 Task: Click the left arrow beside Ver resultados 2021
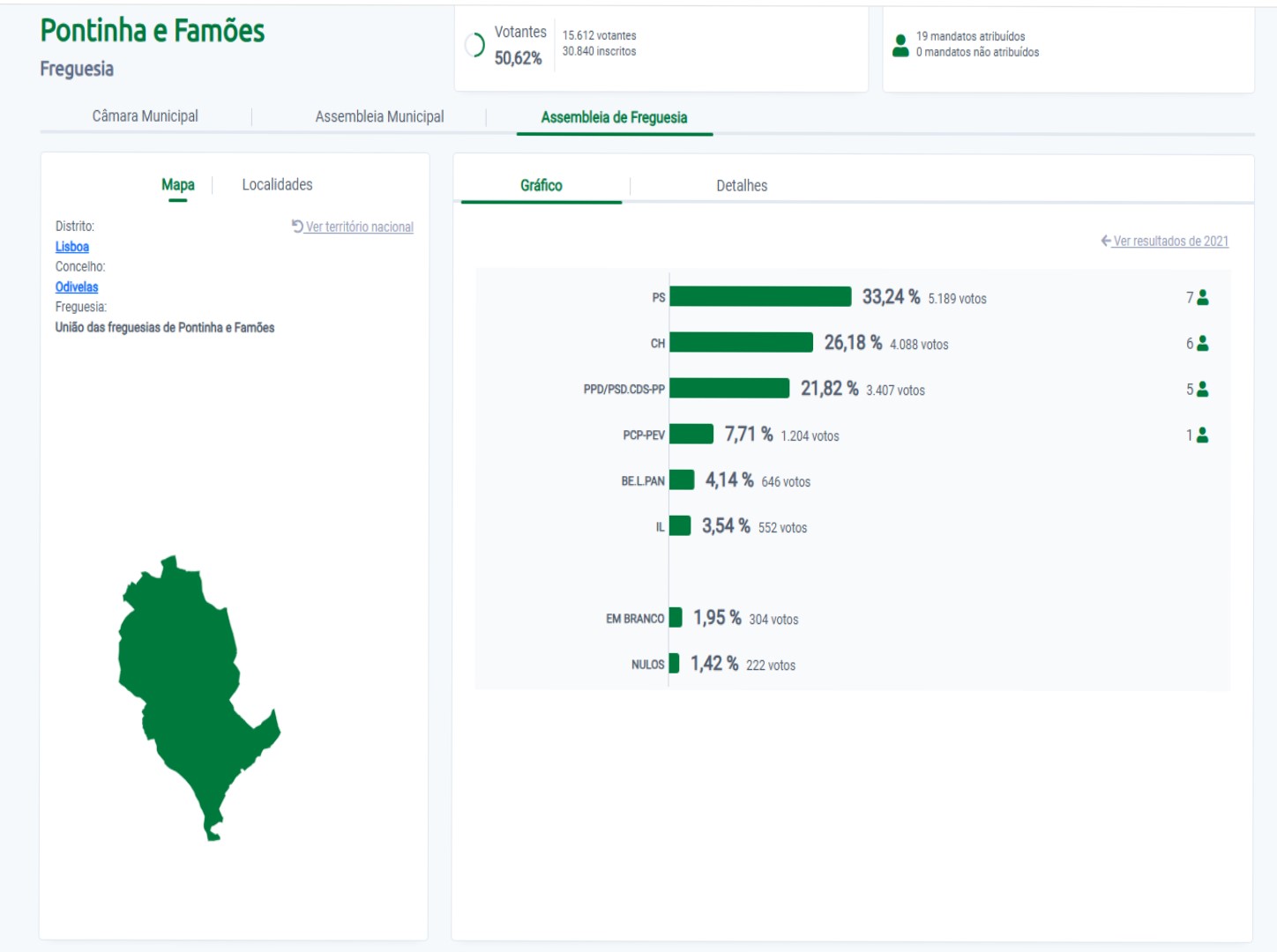coord(1105,241)
